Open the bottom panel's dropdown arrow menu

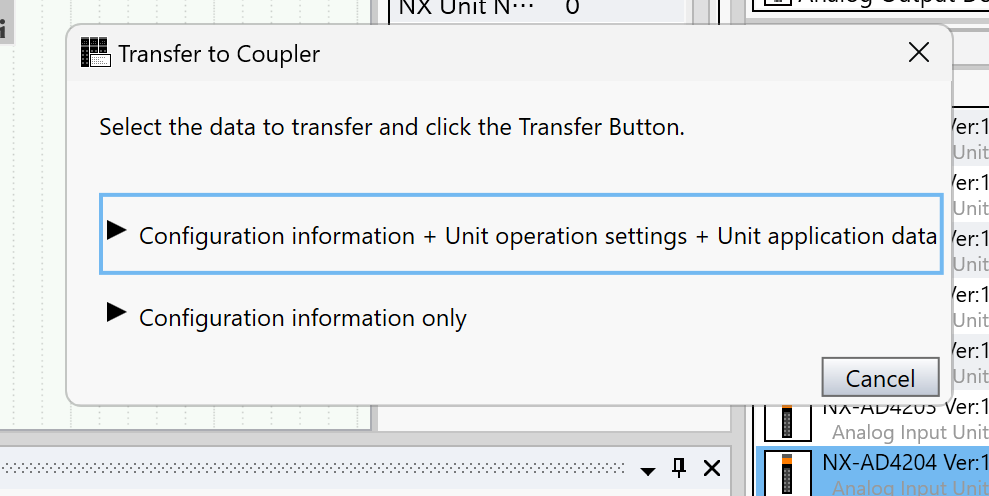(648, 470)
